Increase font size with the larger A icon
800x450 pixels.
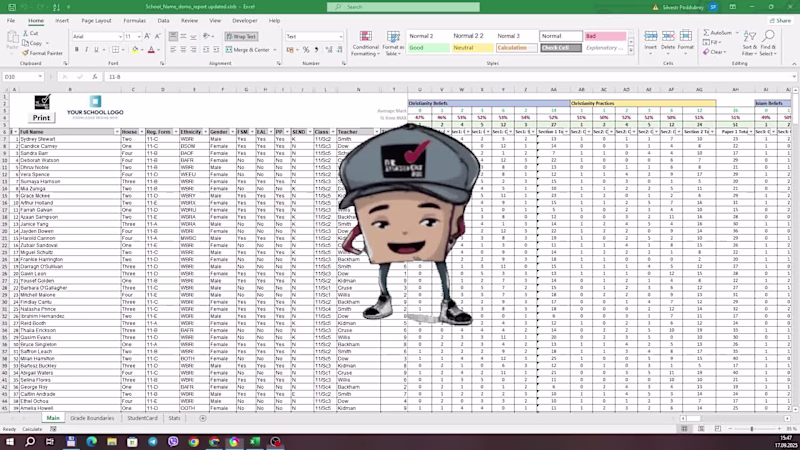147,36
